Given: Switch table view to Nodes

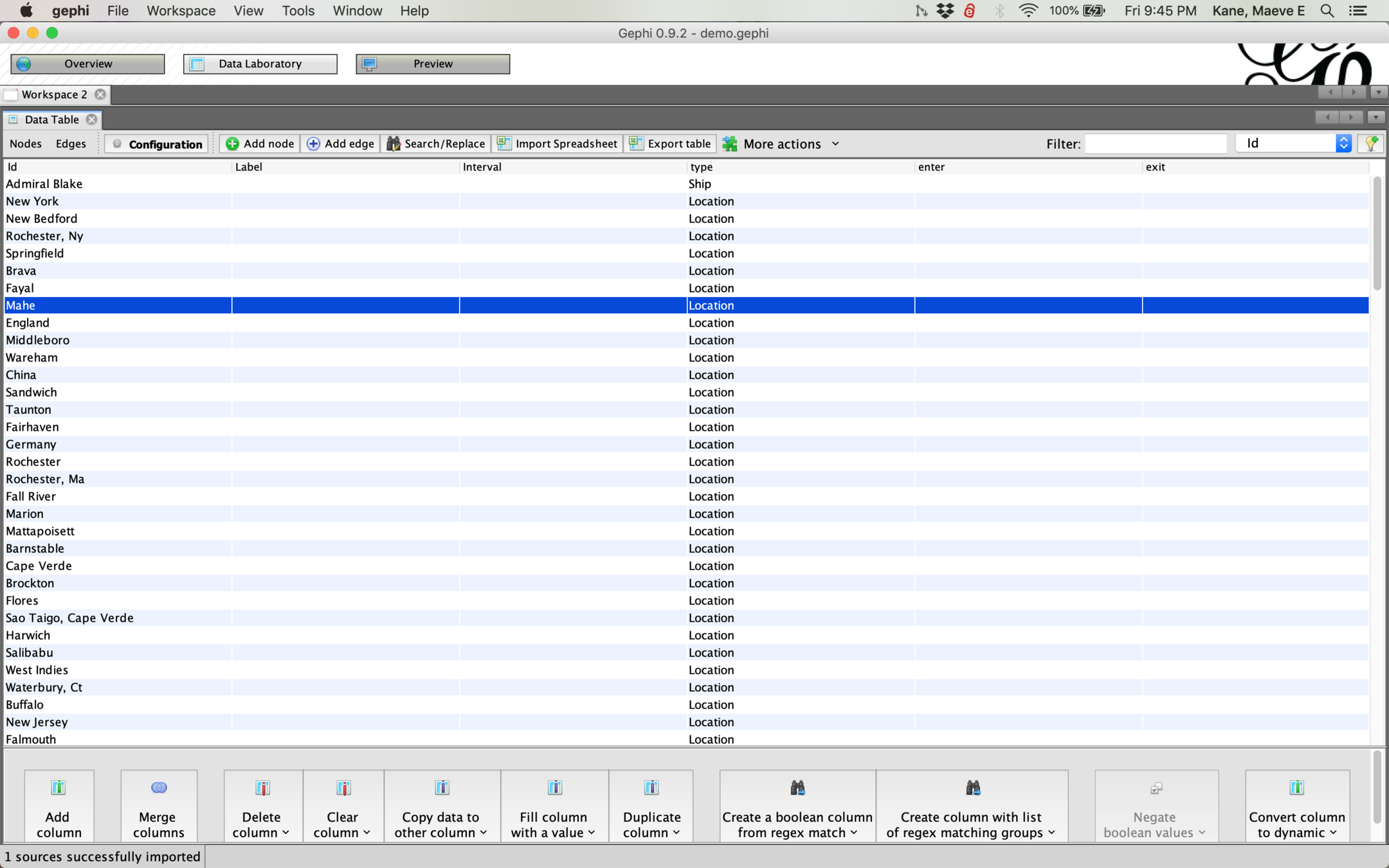Looking at the screenshot, I should [x=26, y=143].
